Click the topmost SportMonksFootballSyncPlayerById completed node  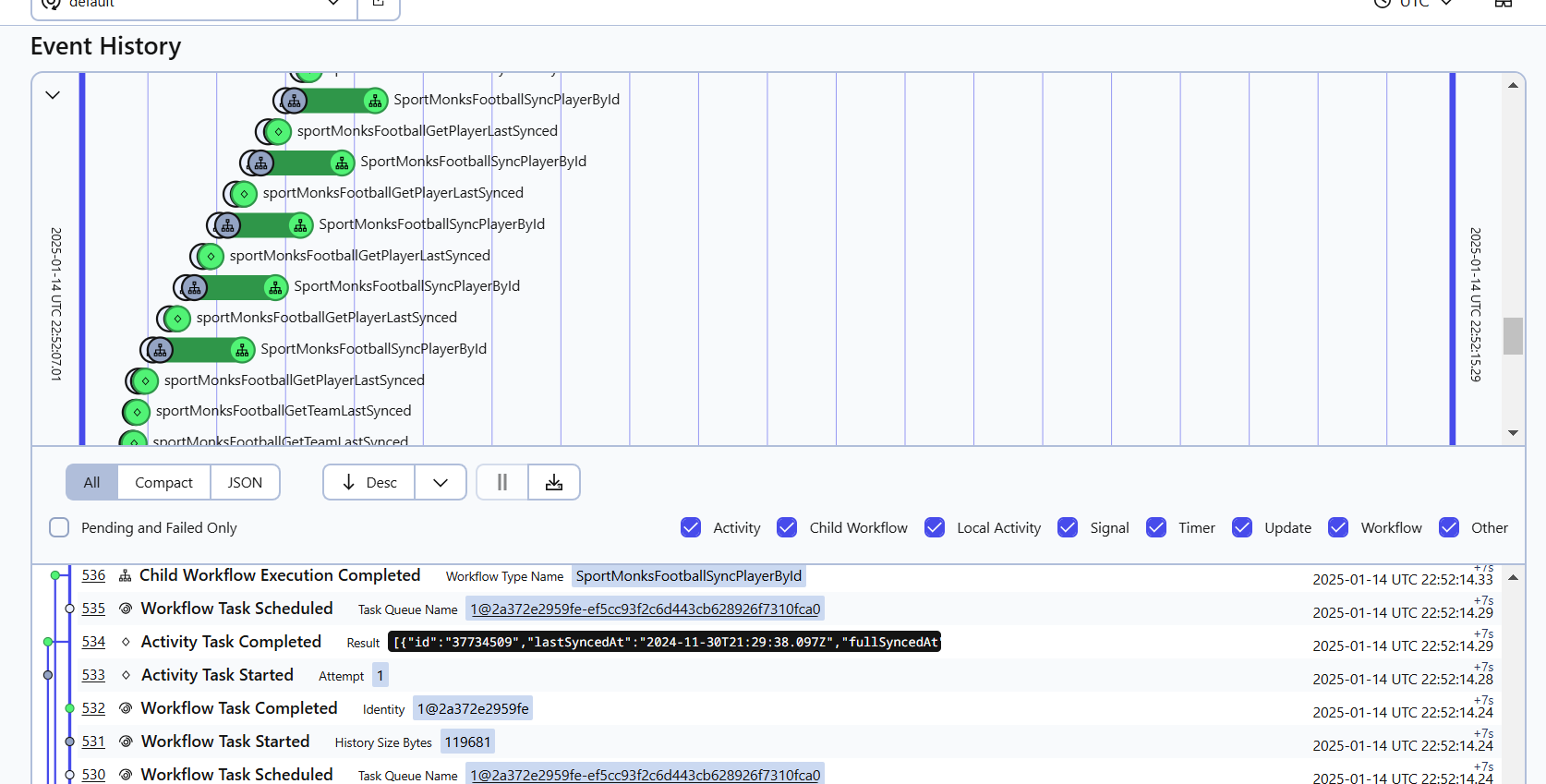(375, 101)
